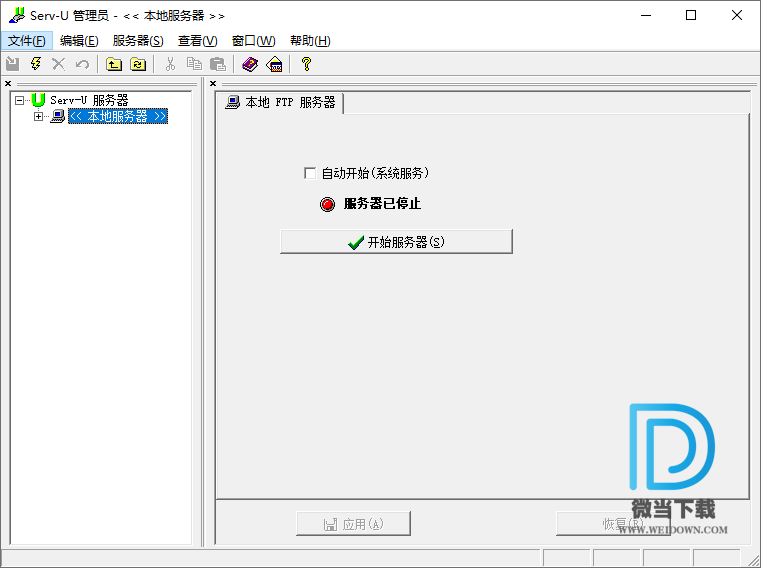Click the copy pages toolbar icon
Viewport: 761px width, 568px height.
(x=195, y=64)
